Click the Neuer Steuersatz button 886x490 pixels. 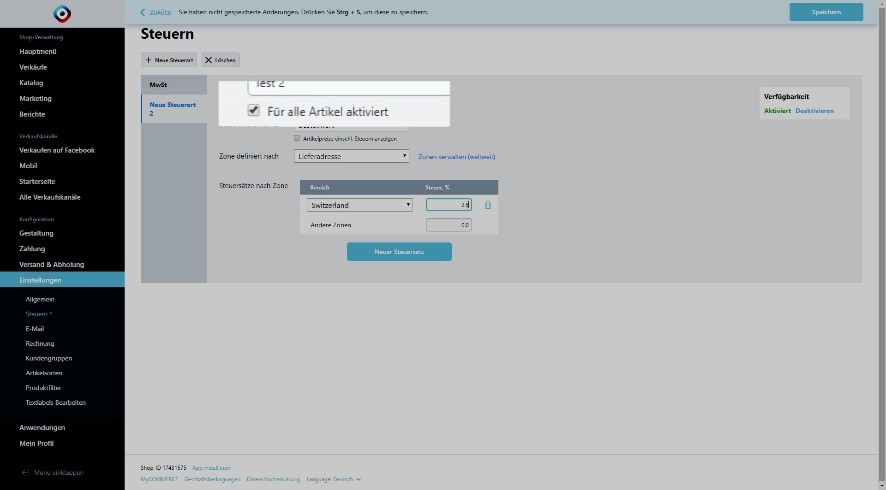point(399,252)
